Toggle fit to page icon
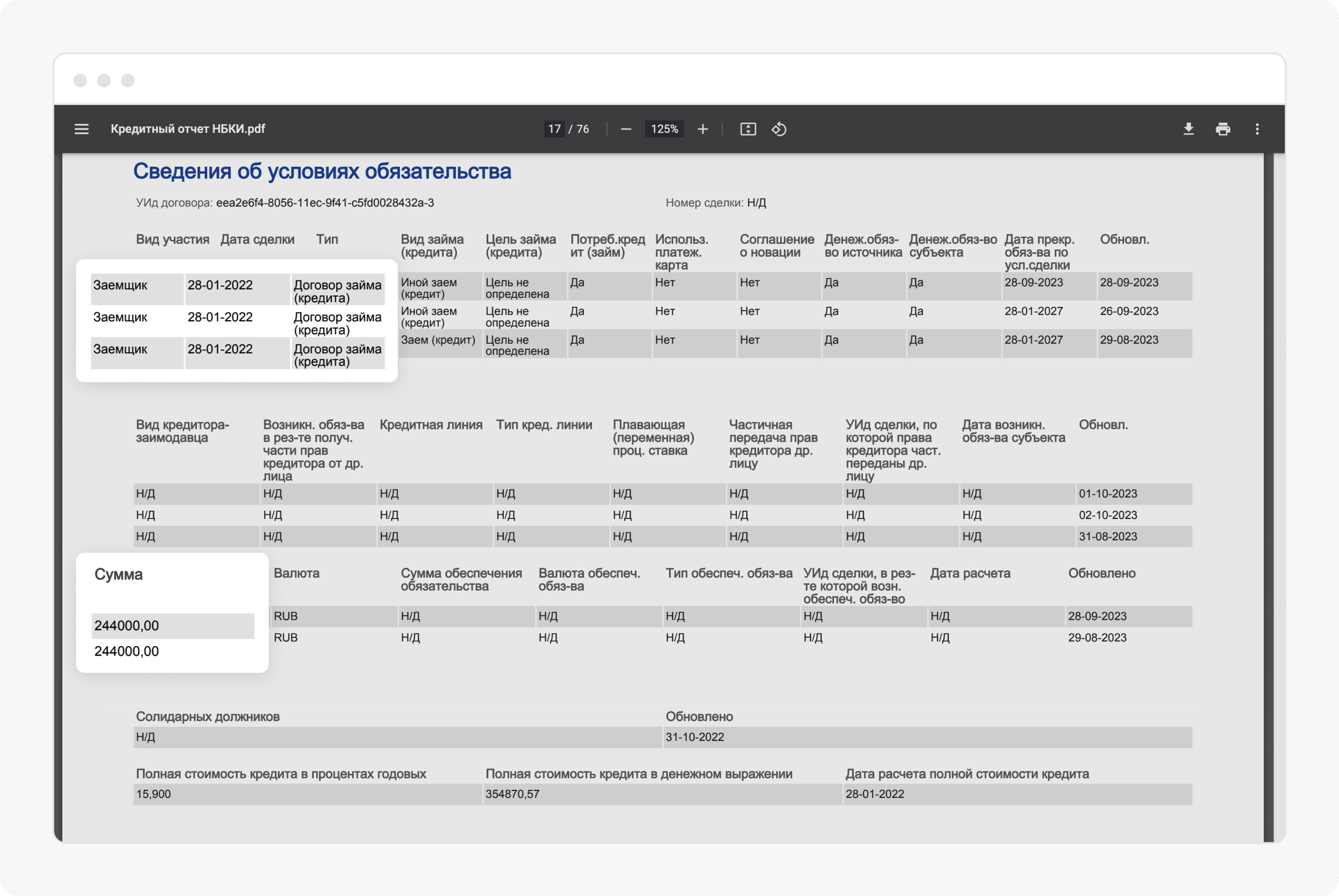 point(748,129)
